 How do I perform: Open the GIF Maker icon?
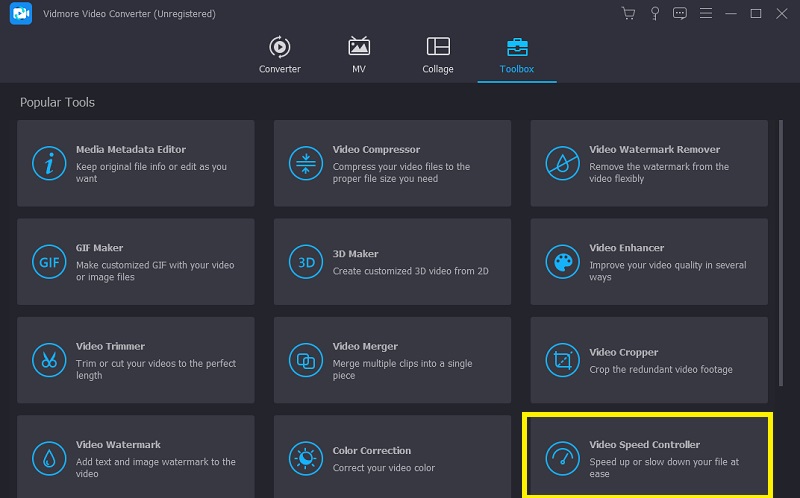pyautogui.click(x=46, y=261)
